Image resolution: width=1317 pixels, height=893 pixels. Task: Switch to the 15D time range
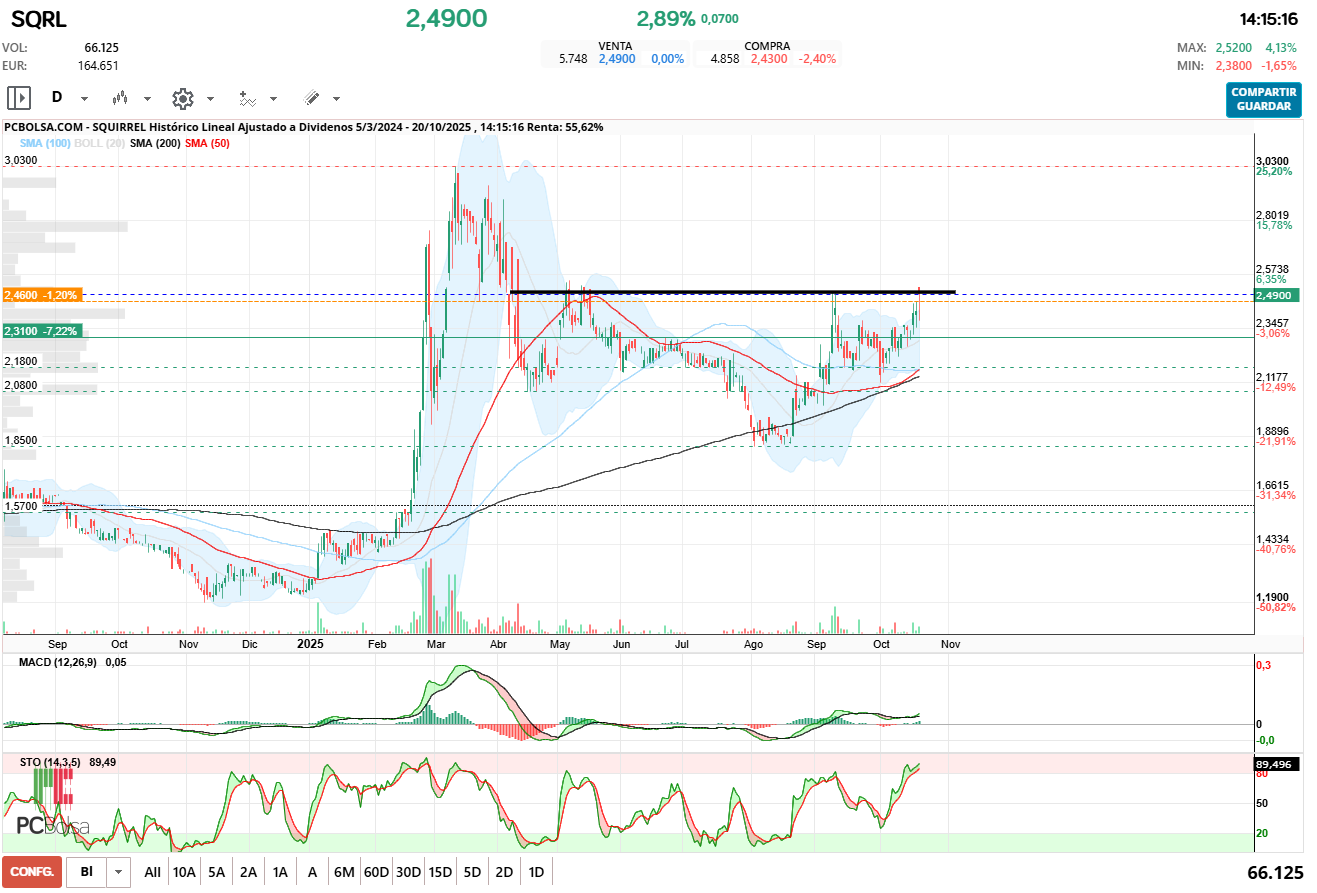coord(440,872)
